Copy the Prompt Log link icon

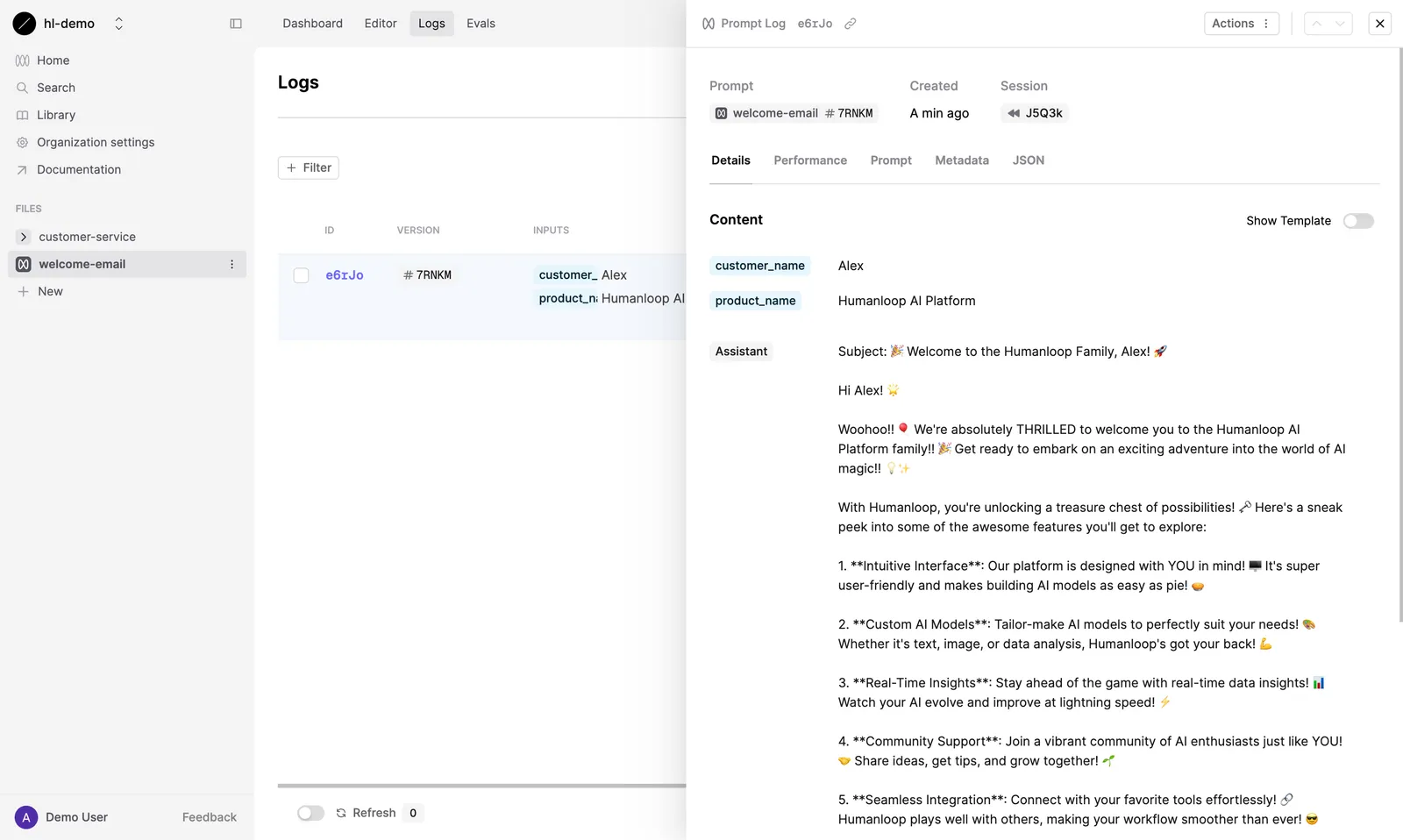850,24
